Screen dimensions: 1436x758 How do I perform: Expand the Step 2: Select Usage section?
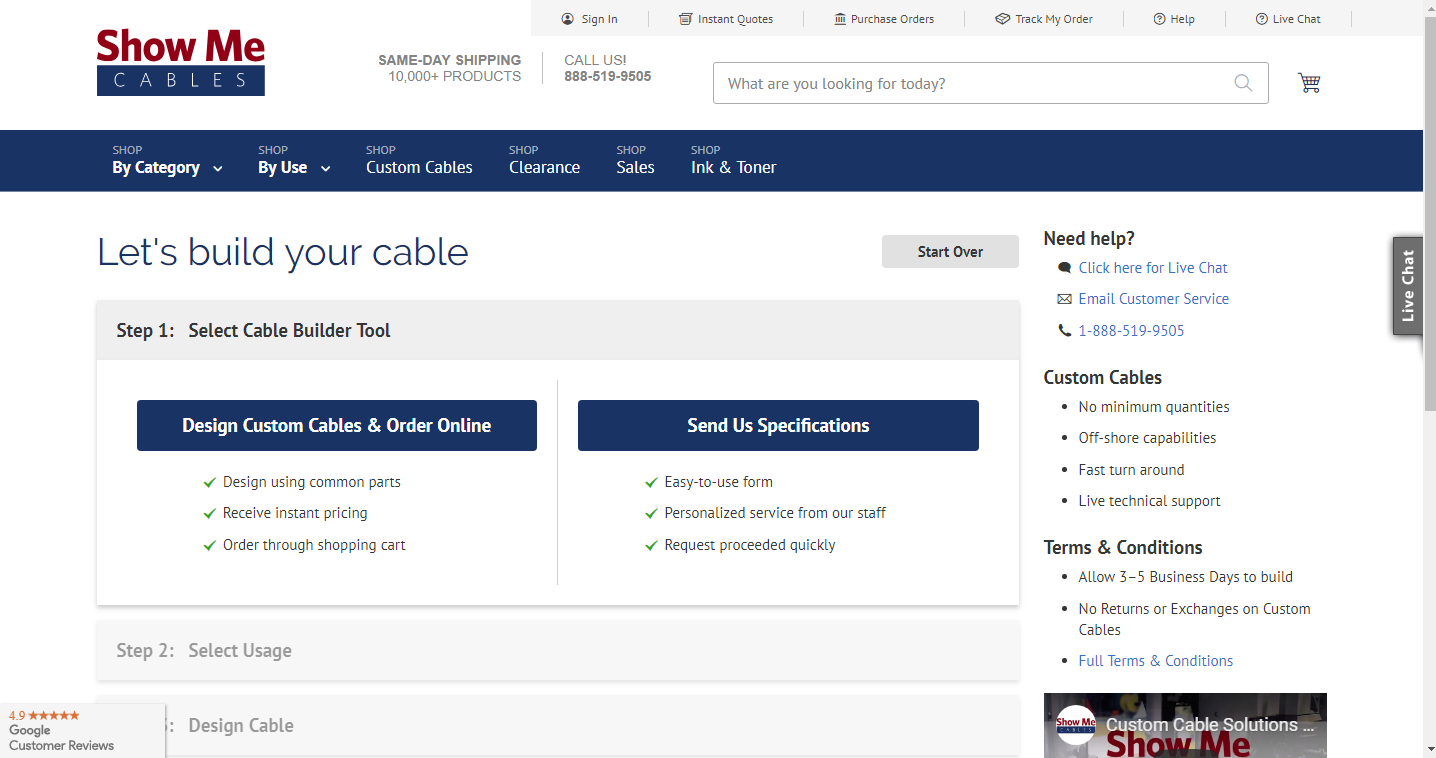click(x=558, y=651)
